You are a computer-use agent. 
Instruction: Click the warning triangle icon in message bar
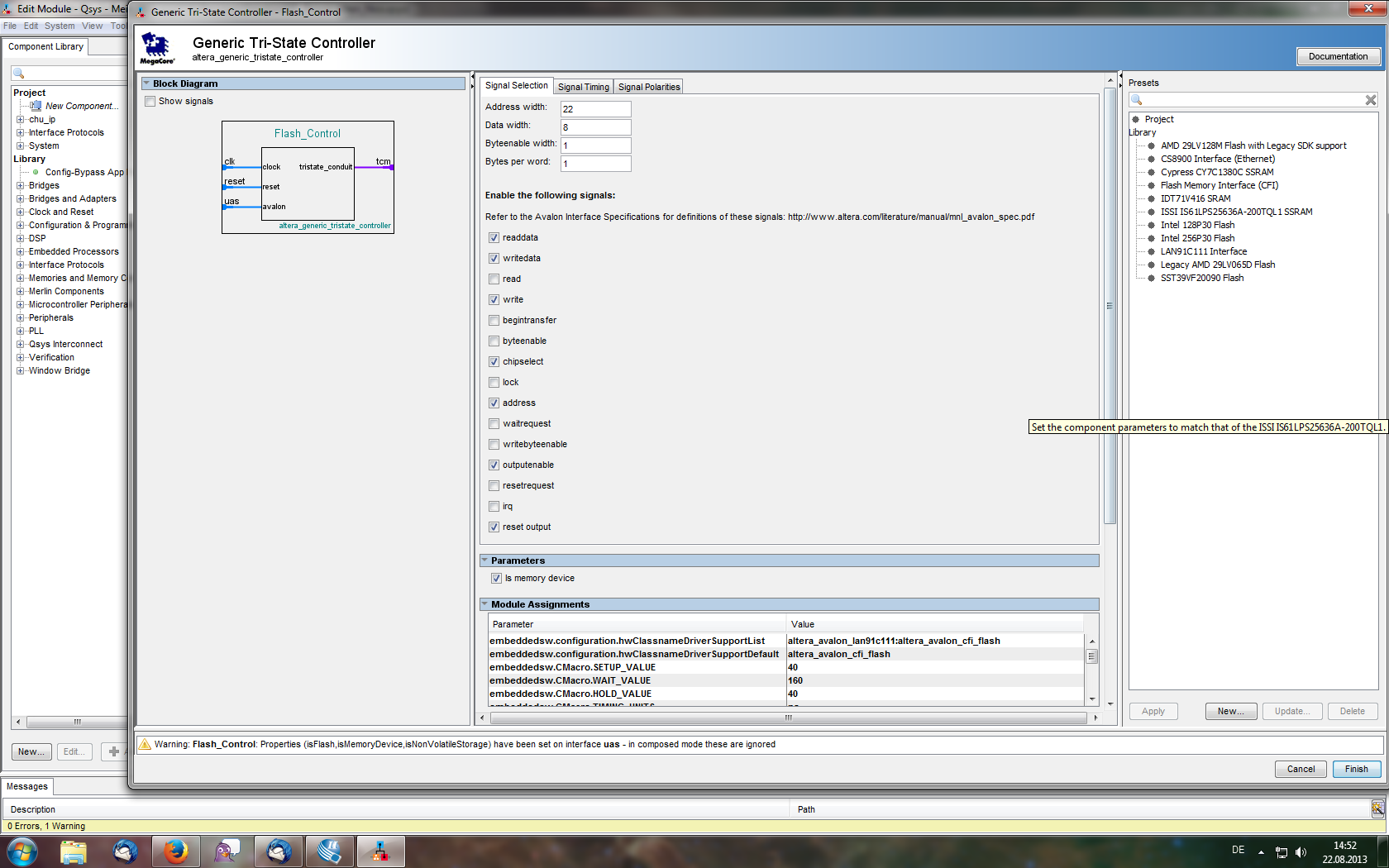point(144,744)
